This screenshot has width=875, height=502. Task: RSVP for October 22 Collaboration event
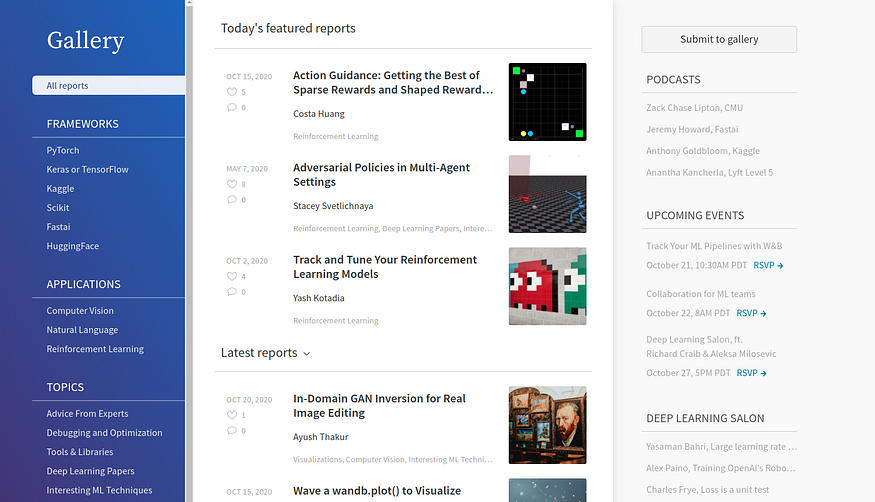751,313
